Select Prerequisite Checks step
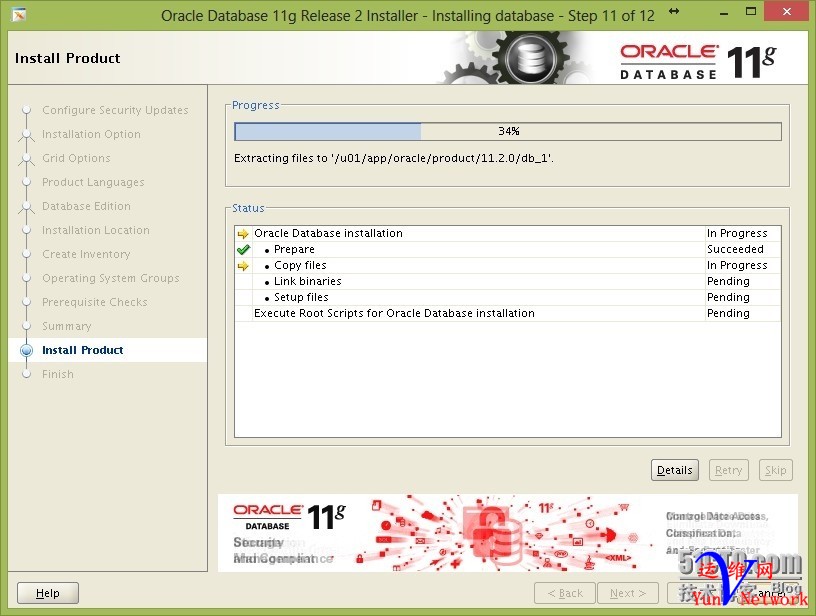Screen dimensions: 816x616 [x=95, y=302]
